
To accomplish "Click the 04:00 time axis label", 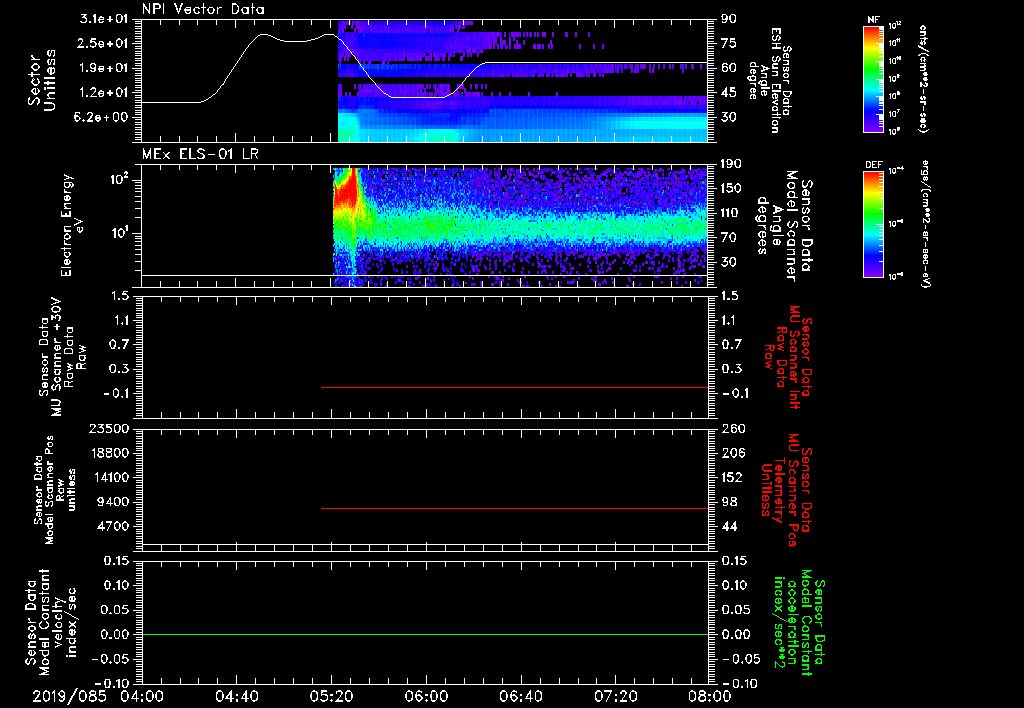I will pyautogui.click(x=142, y=696).
